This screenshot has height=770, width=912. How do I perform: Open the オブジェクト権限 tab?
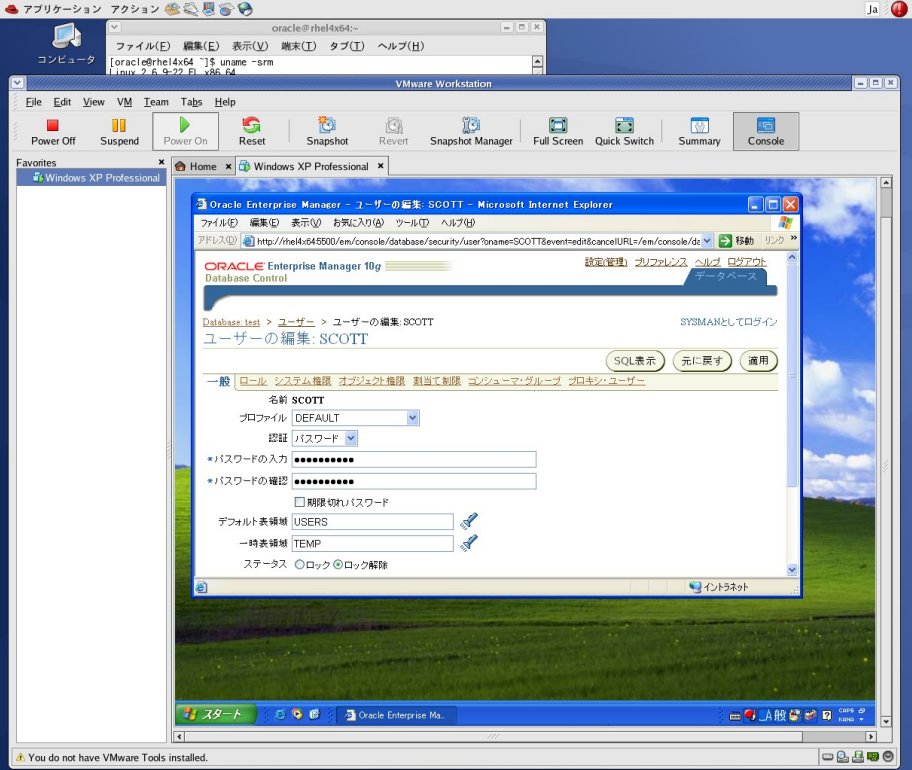click(x=372, y=381)
